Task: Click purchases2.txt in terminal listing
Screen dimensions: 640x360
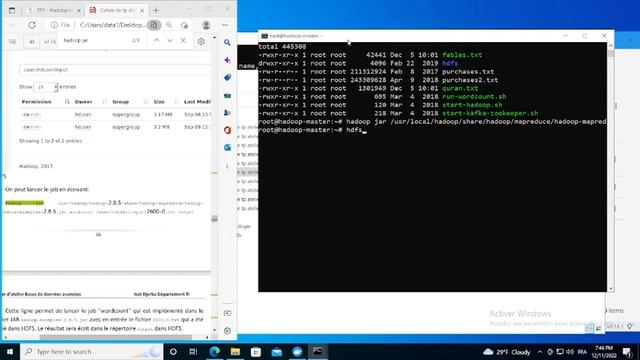Action: 470,80
